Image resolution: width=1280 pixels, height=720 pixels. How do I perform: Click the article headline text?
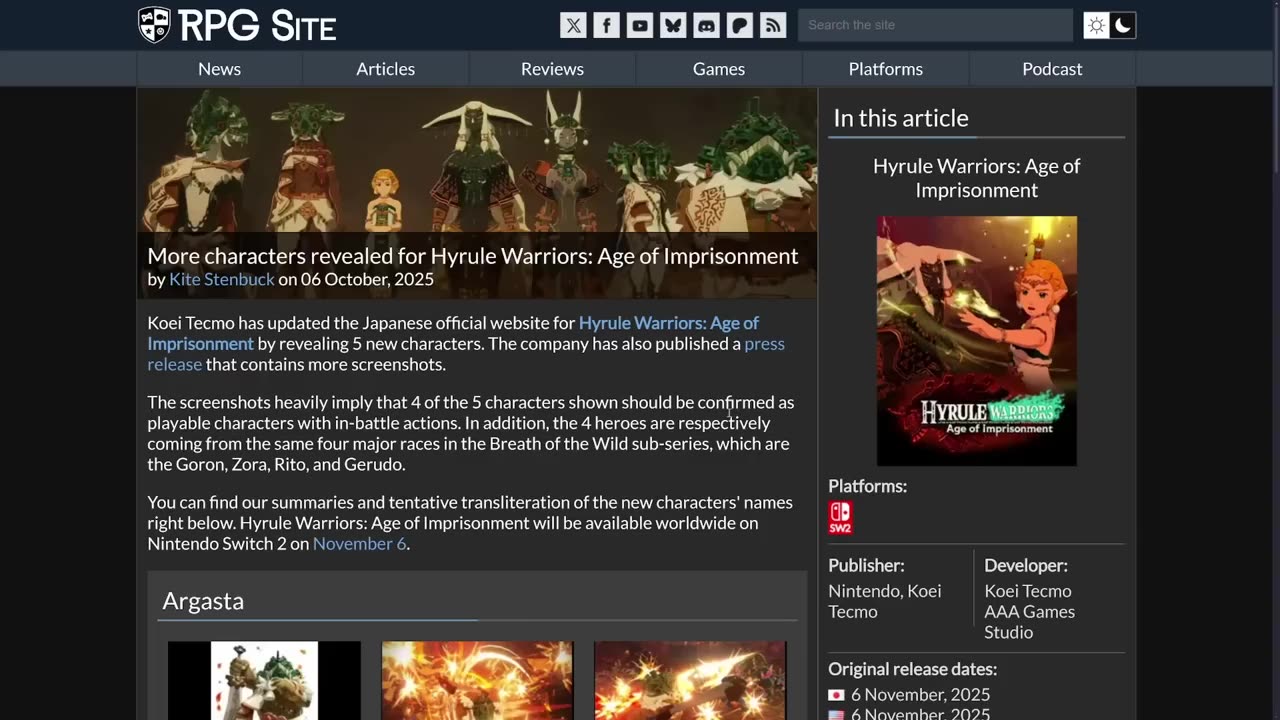(473, 256)
